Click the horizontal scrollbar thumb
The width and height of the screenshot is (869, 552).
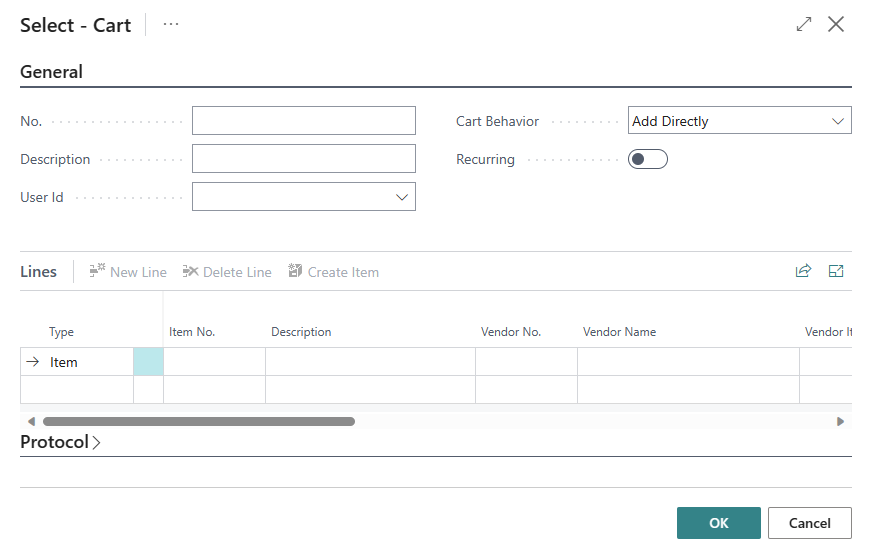click(199, 422)
